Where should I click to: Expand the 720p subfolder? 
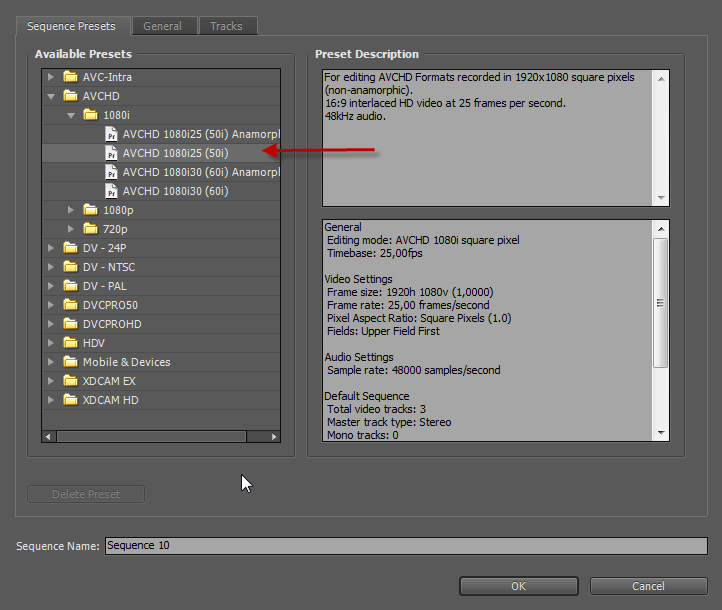71,229
